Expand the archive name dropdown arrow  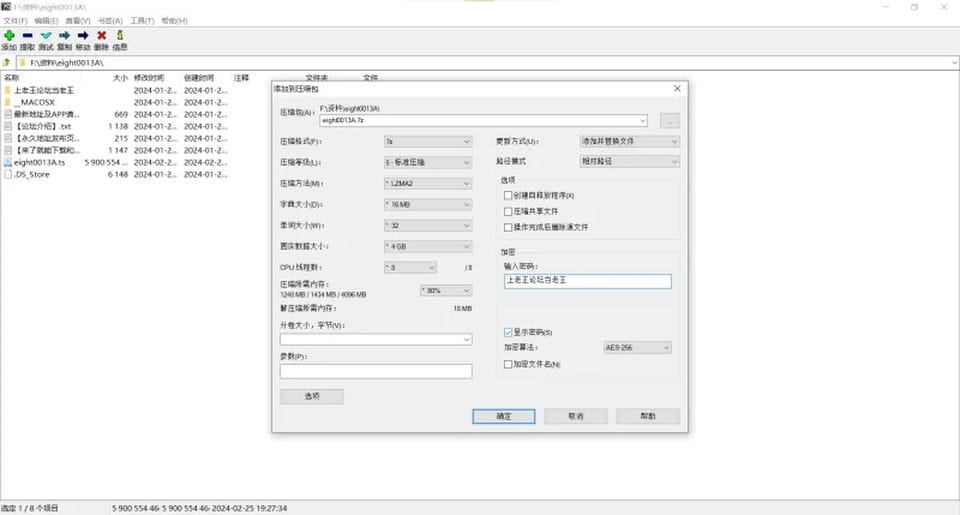[642, 121]
